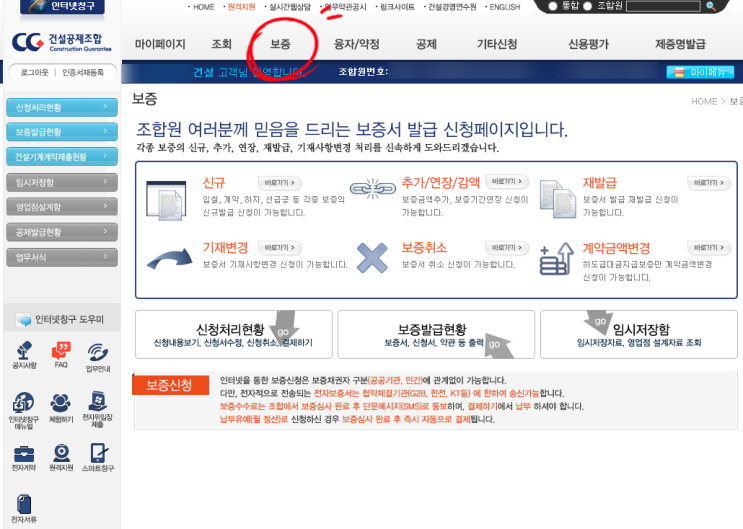Click the 전자계약 briefcase icon

point(24,454)
